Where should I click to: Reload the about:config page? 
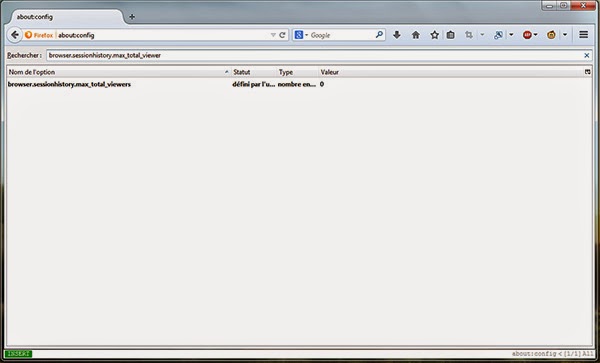pyautogui.click(x=282, y=35)
